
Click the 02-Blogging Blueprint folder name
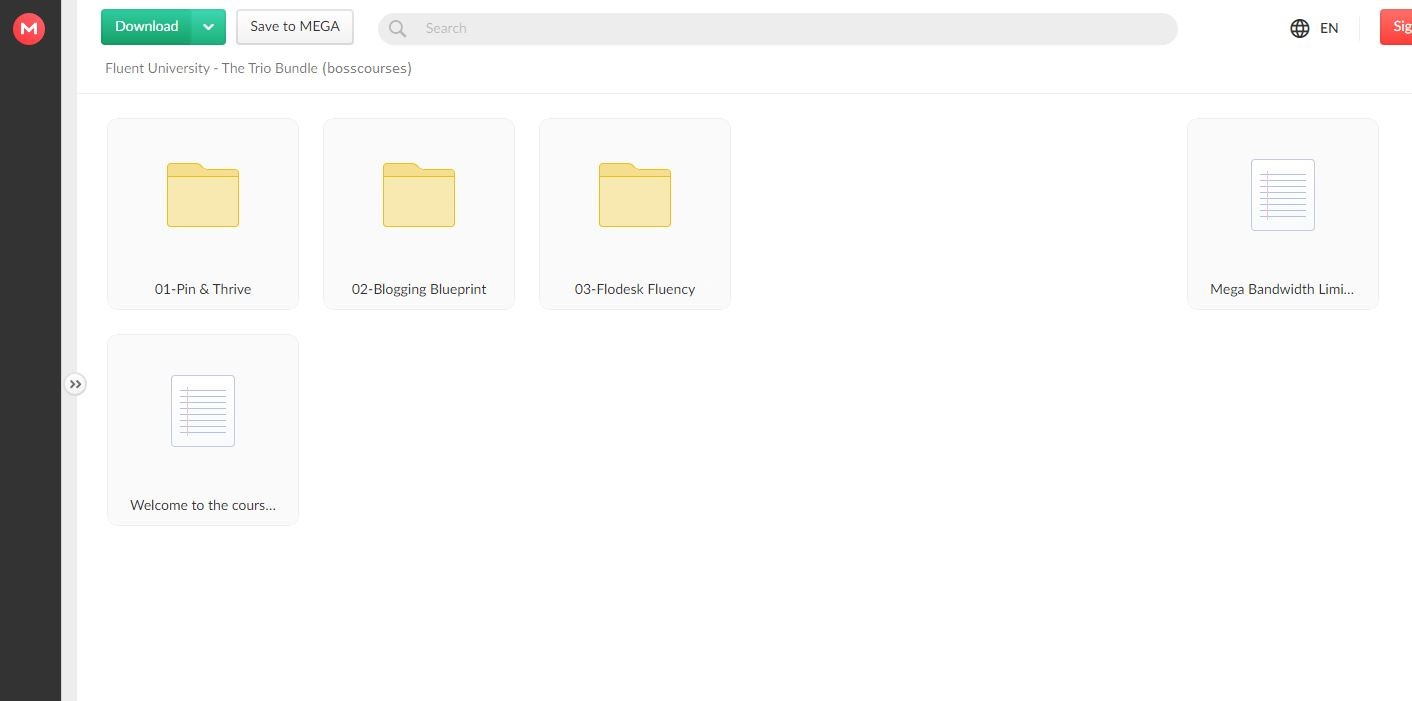coord(419,289)
